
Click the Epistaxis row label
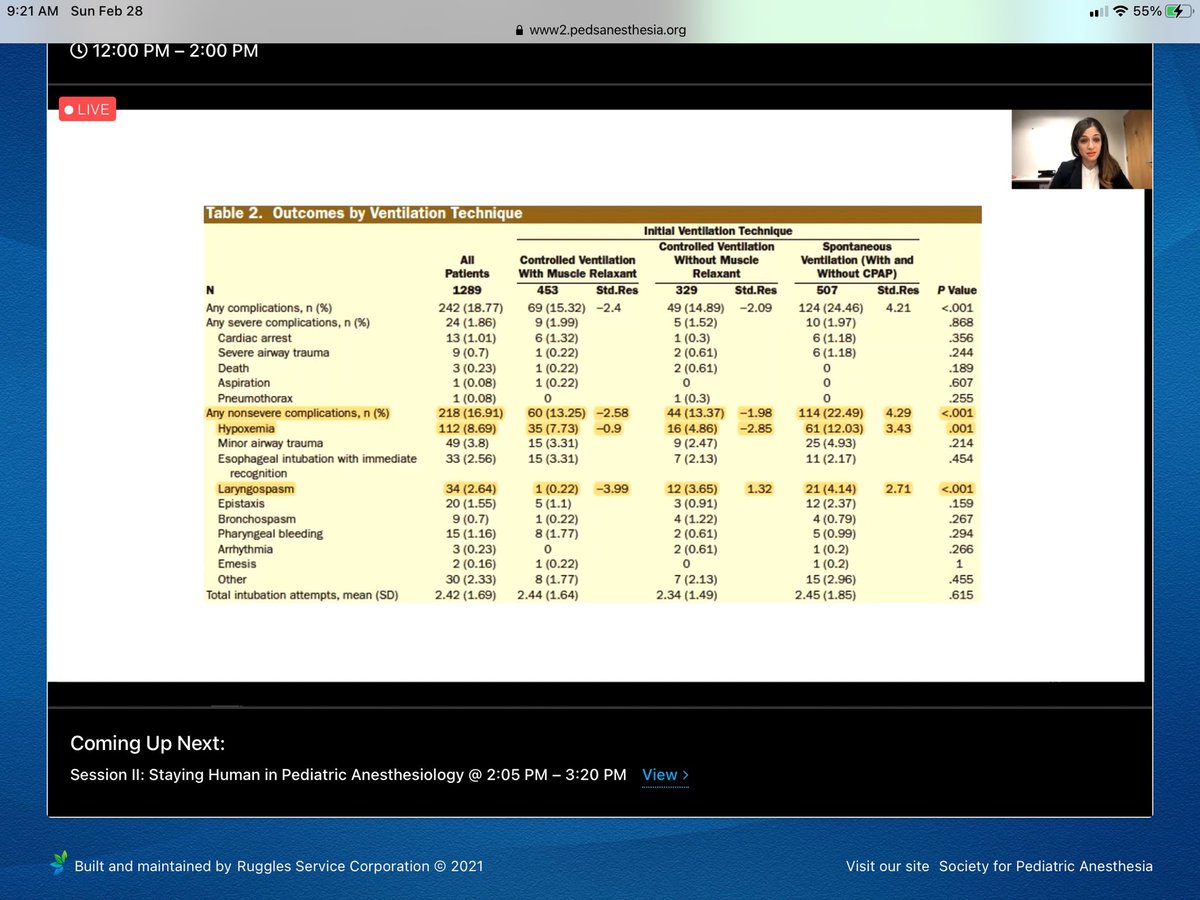[x=241, y=504]
